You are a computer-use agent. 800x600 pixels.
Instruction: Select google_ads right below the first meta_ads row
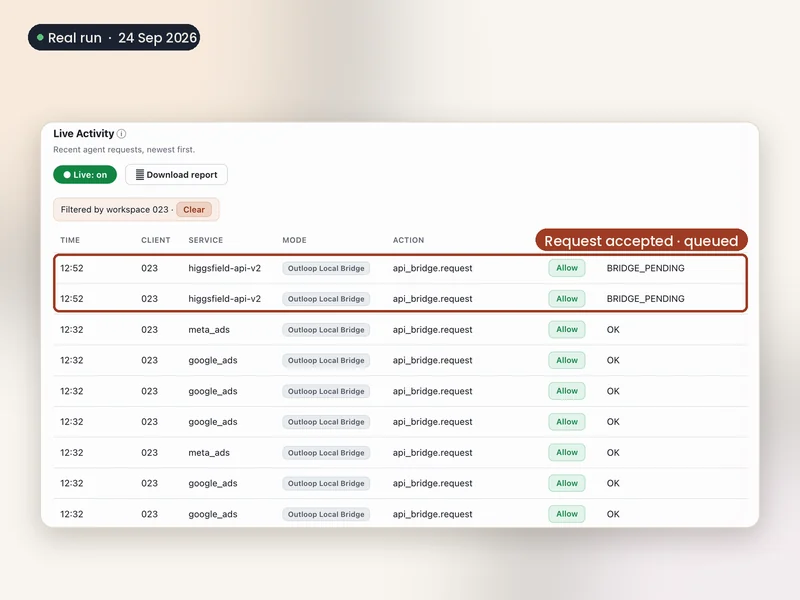coord(213,360)
